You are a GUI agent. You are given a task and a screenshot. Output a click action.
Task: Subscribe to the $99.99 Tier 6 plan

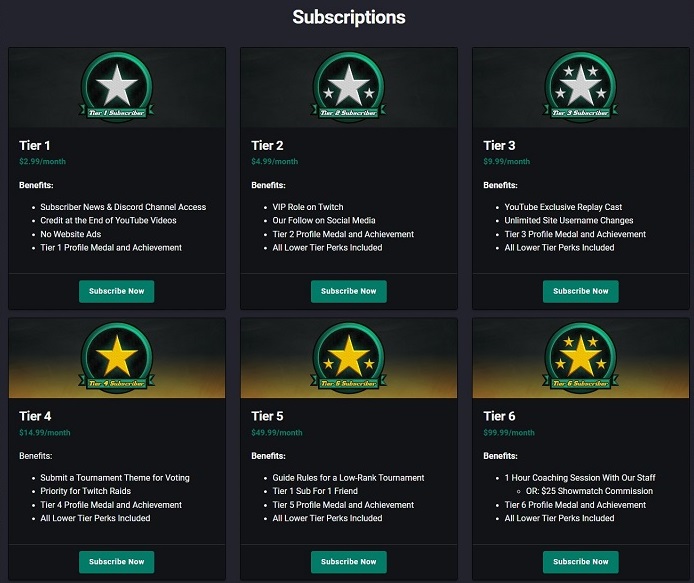580,561
